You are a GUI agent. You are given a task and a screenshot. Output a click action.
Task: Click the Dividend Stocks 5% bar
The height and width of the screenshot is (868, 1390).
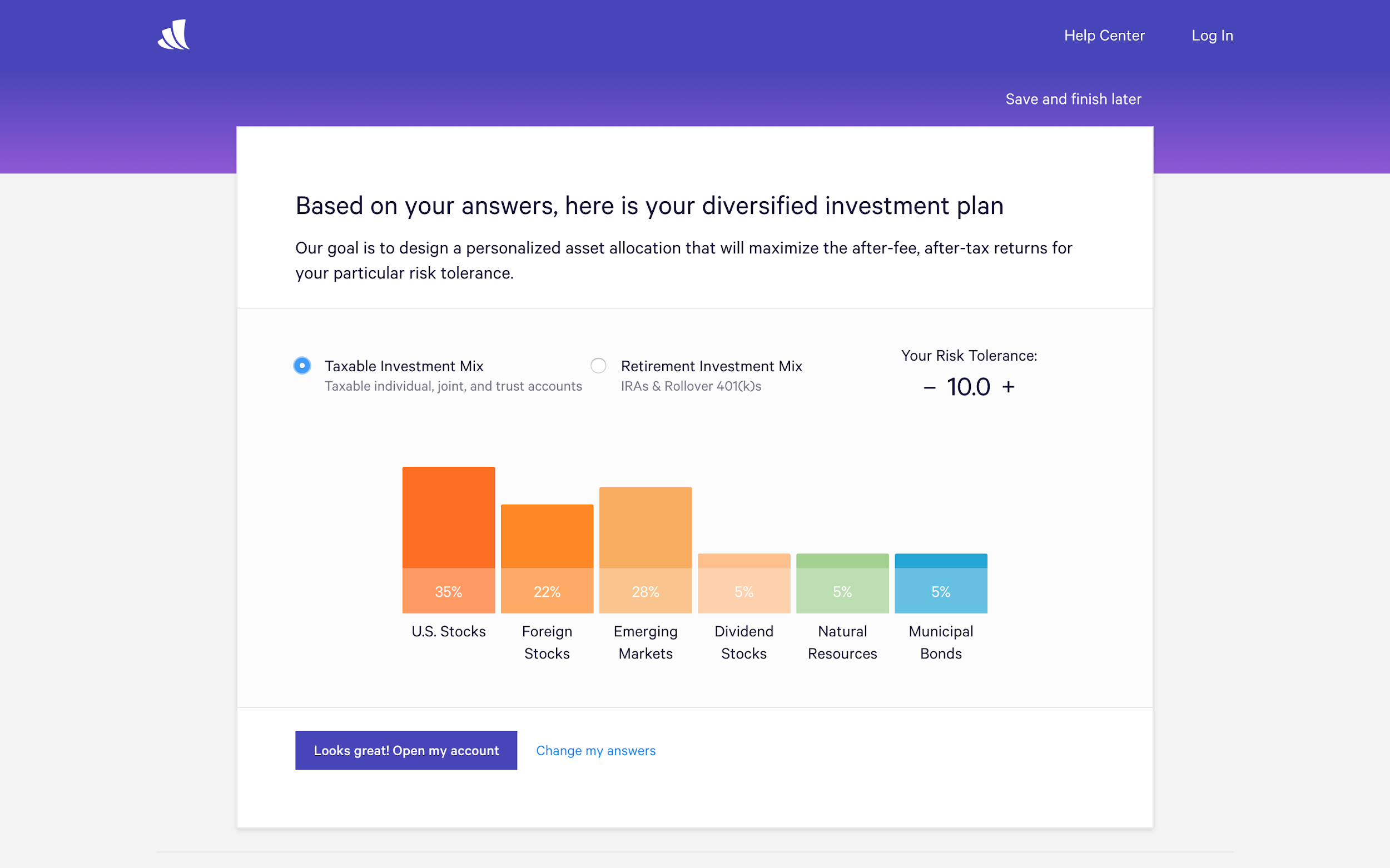tap(744, 583)
